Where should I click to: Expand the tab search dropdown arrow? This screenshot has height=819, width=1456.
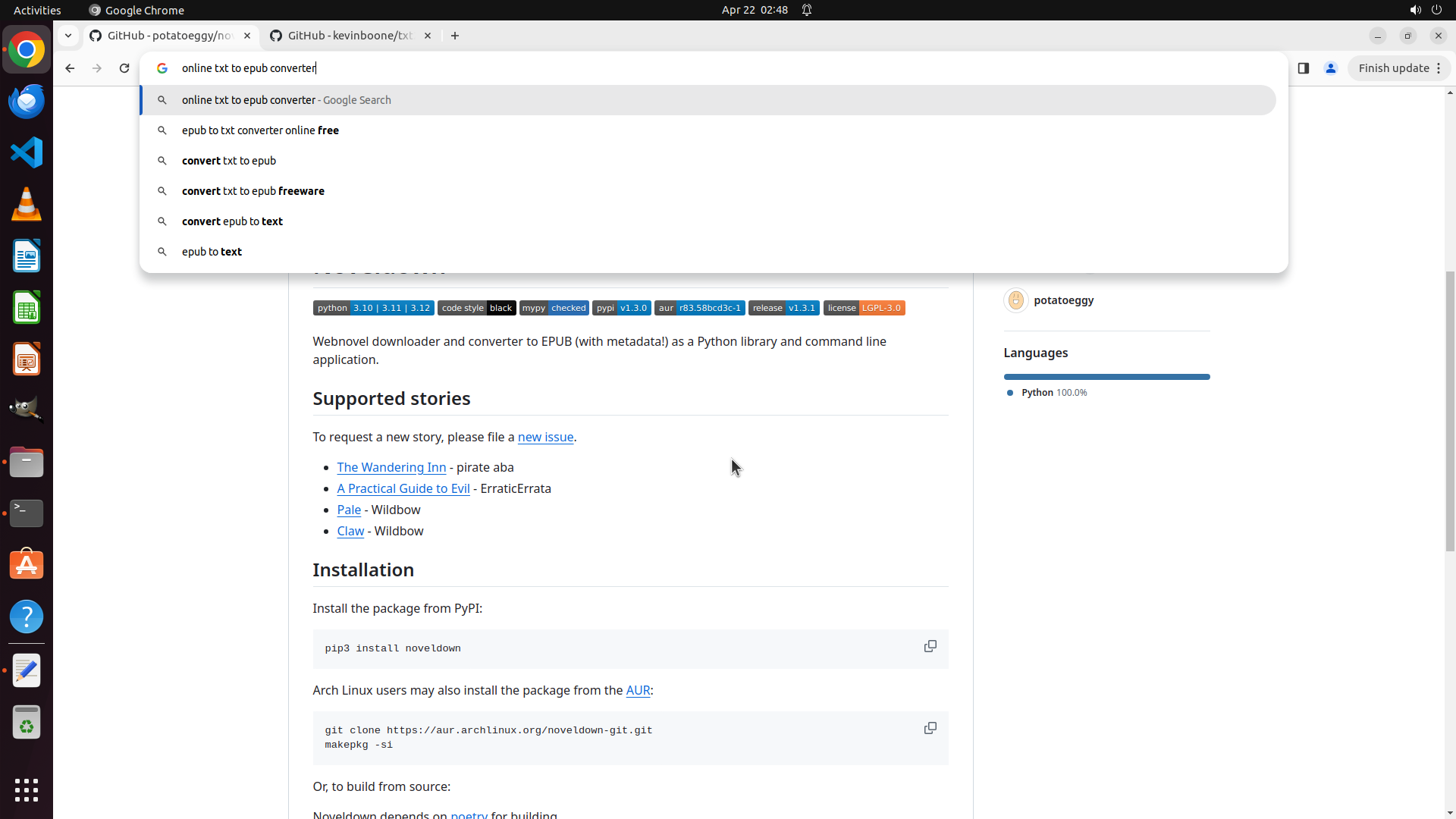coord(68,36)
